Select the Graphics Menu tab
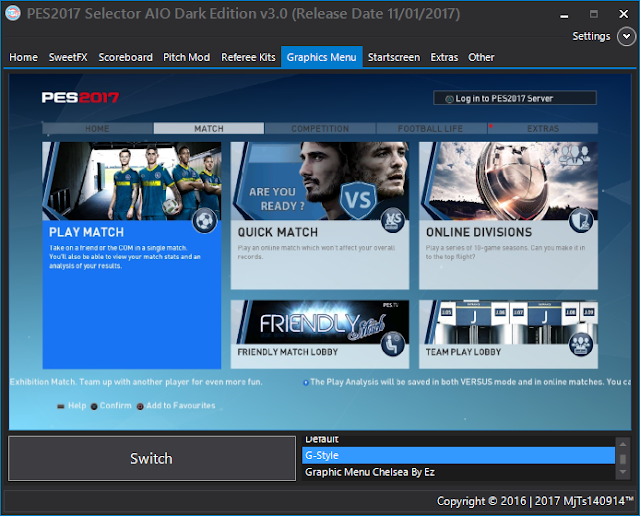 322,57
